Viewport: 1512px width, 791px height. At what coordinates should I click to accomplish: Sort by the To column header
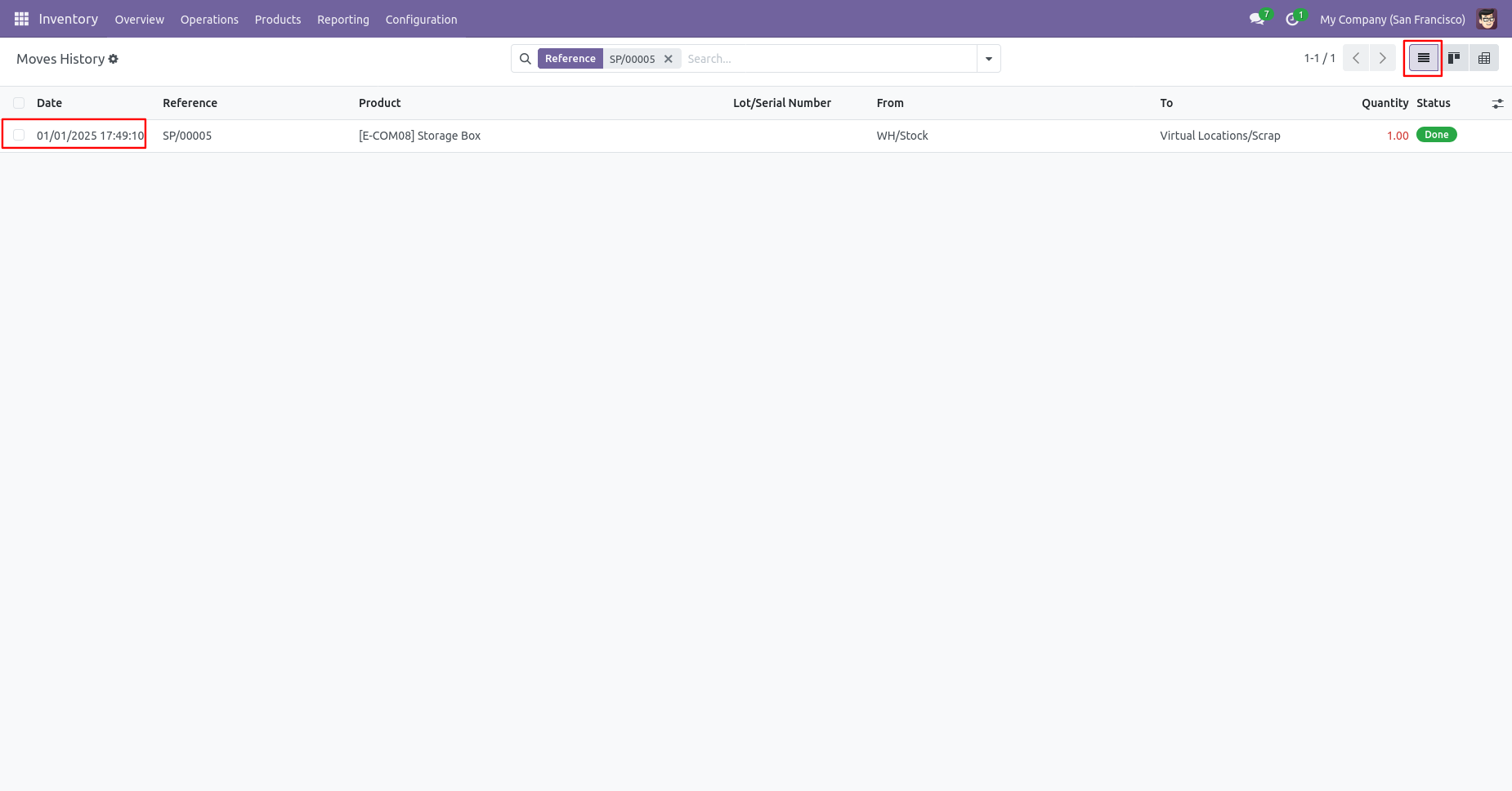(x=1166, y=103)
